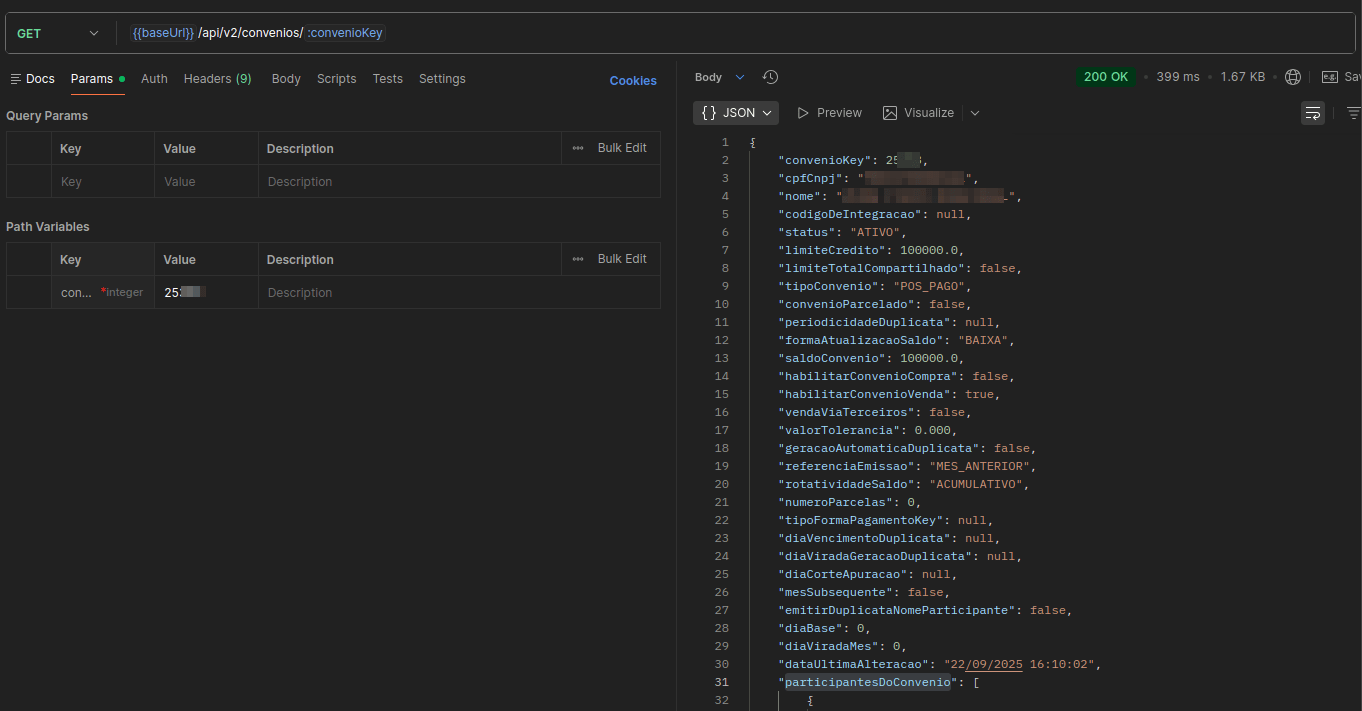Viewport: 1362px width, 711px height.
Task: Click the Query Params Description input
Action: [459, 182]
